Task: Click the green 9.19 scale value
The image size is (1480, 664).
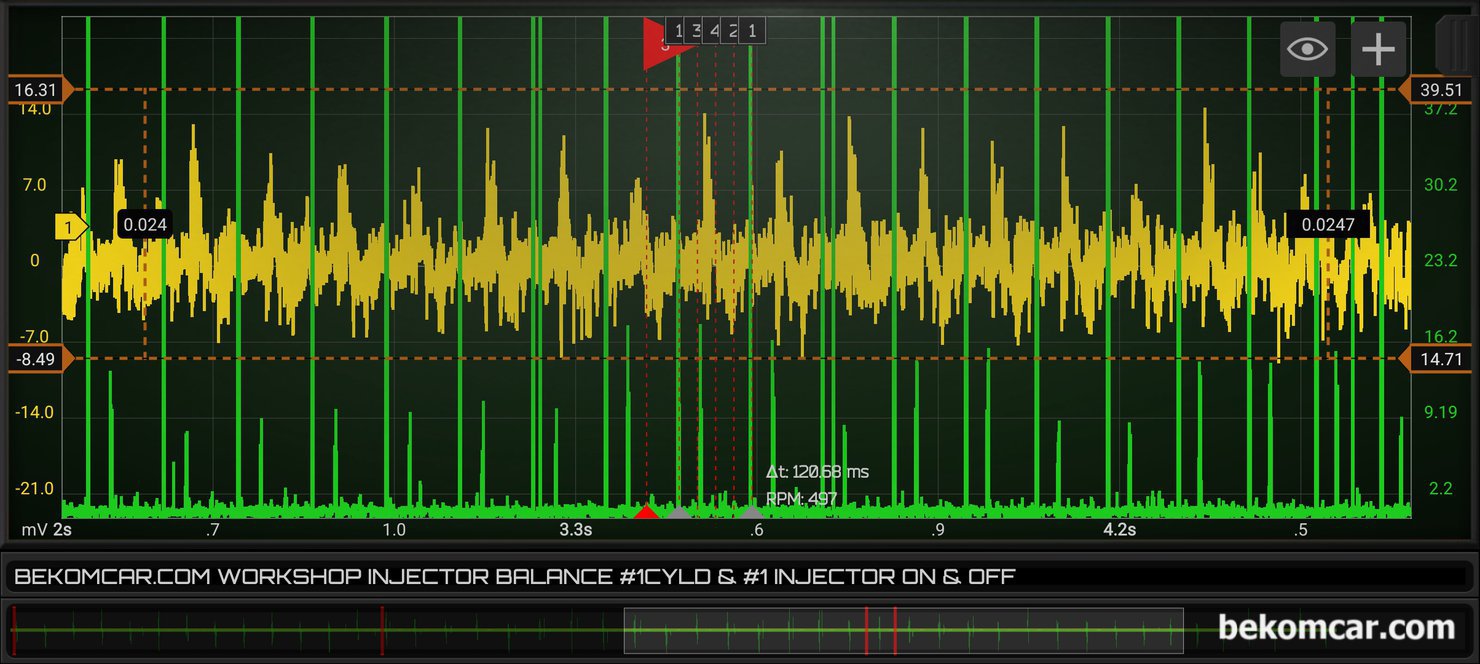Action: [x=1441, y=412]
